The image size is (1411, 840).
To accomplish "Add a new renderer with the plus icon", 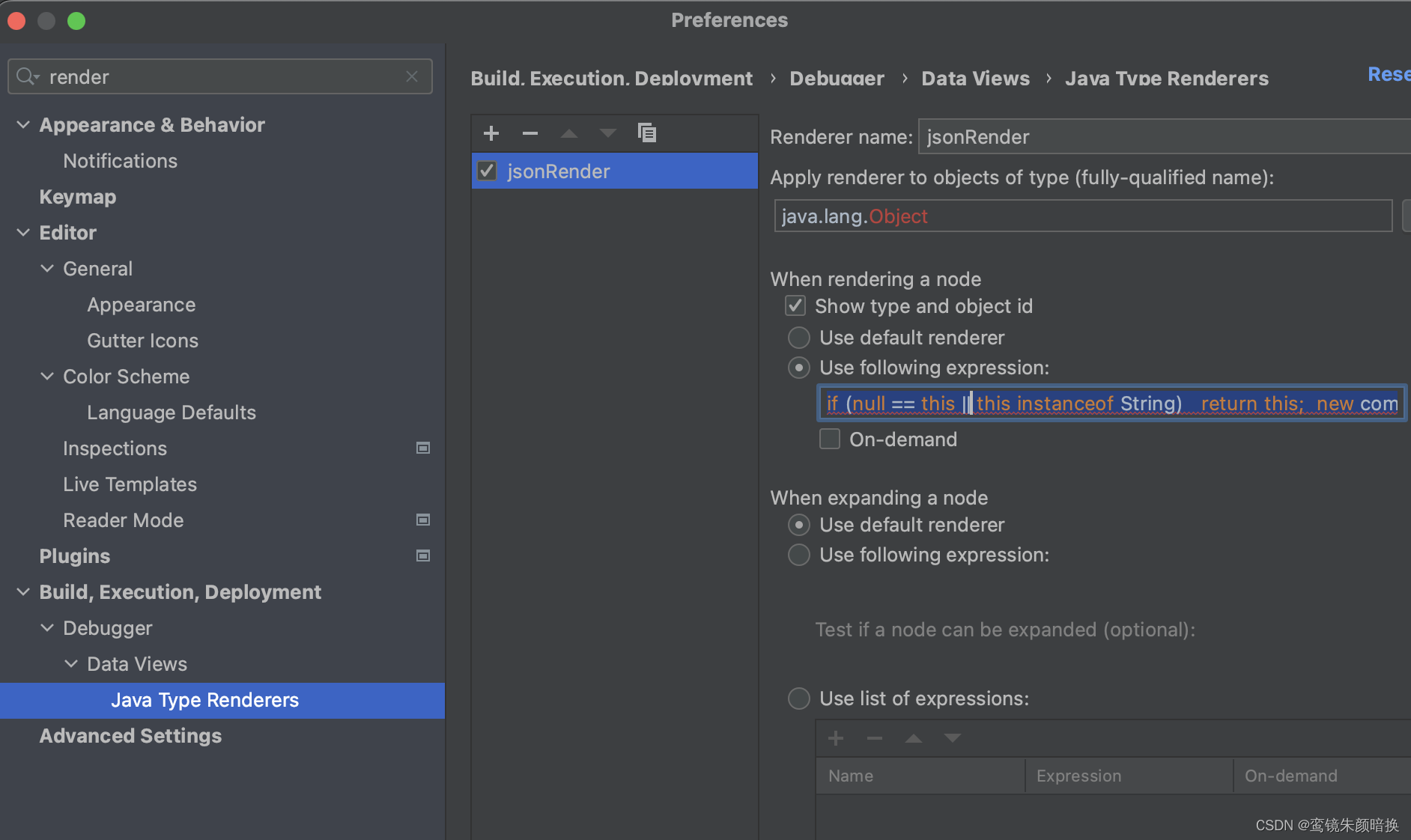I will pos(491,133).
